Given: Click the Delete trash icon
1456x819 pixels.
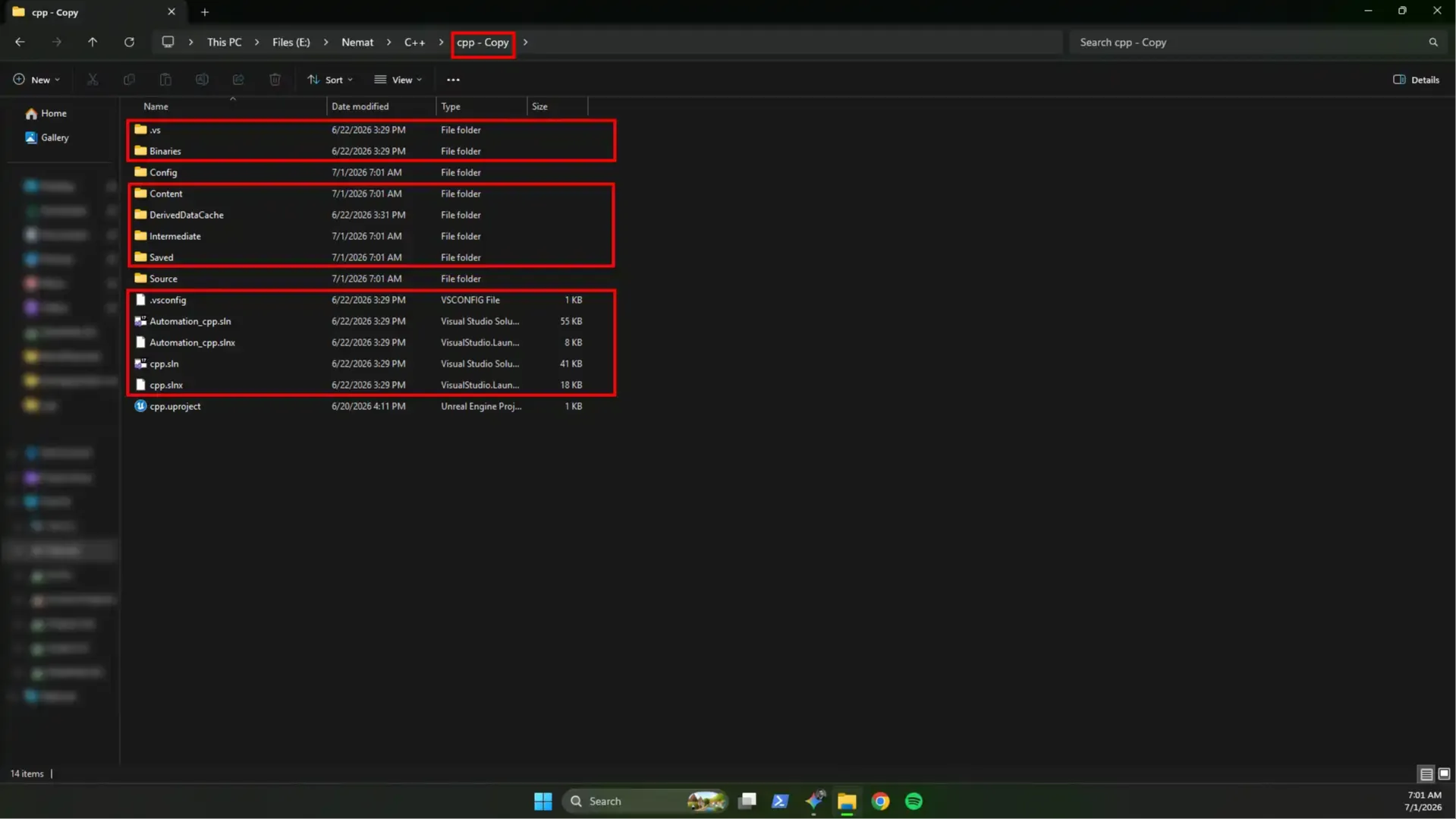Looking at the screenshot, I should point(275,80).
